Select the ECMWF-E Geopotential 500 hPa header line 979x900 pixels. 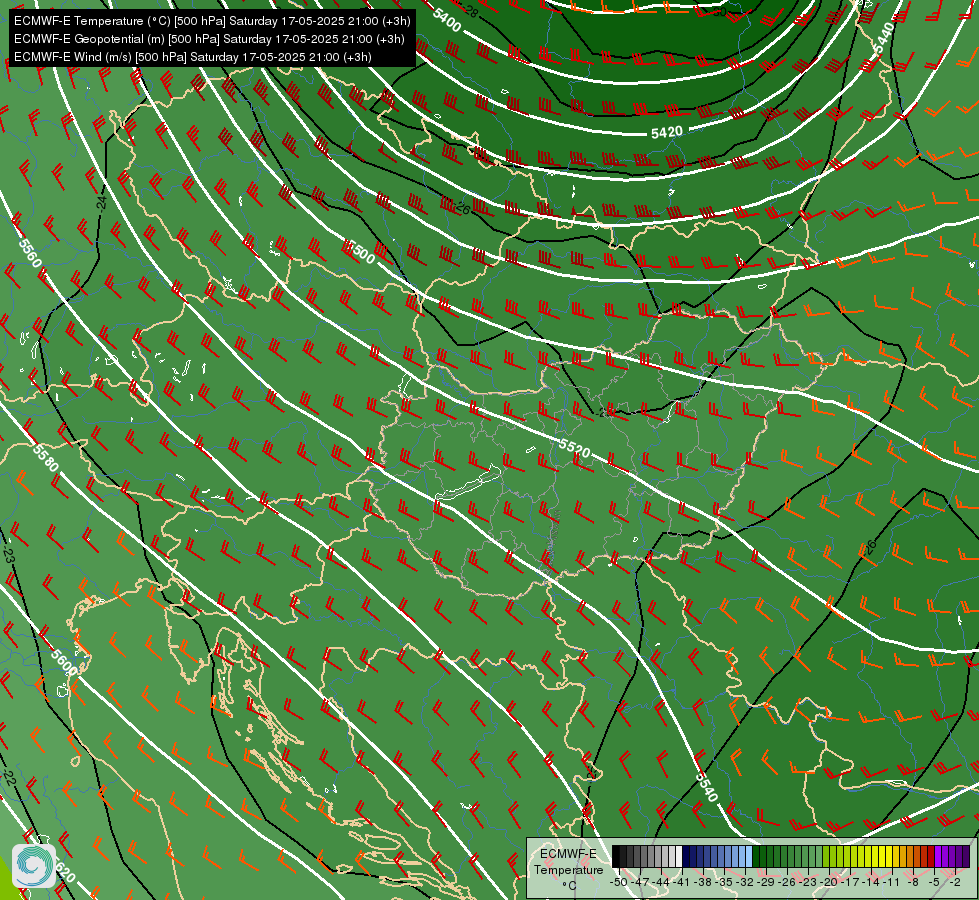click(209, 39)
